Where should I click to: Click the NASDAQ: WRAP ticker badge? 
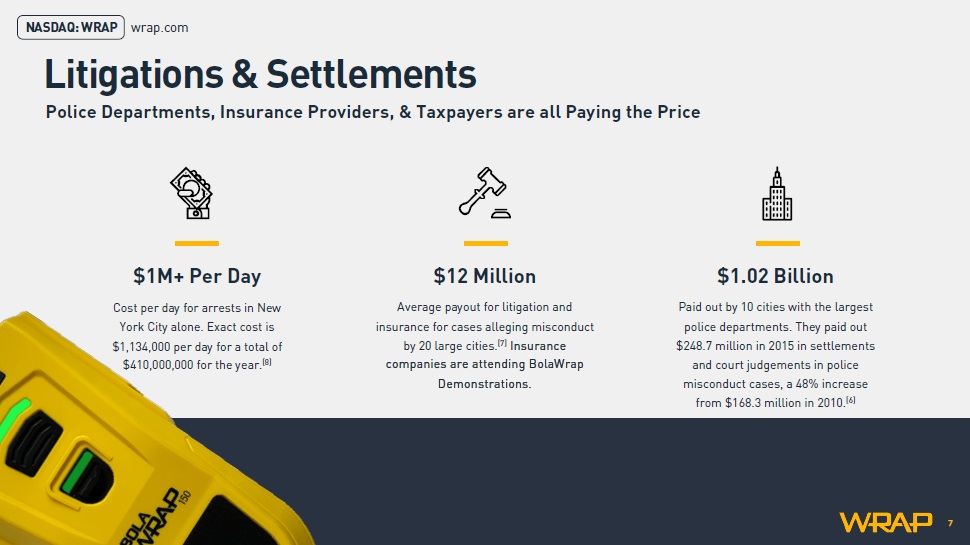click(x=71, y=28)
